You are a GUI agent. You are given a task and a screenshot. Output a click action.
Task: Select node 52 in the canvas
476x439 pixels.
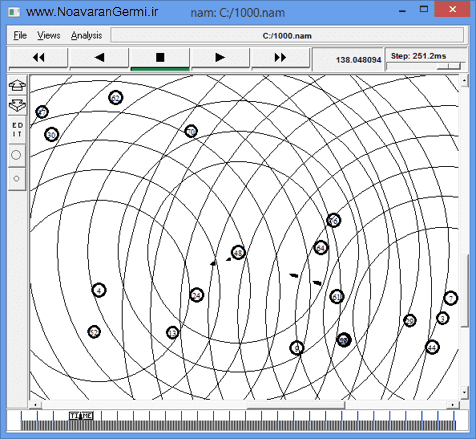(94, 332)
